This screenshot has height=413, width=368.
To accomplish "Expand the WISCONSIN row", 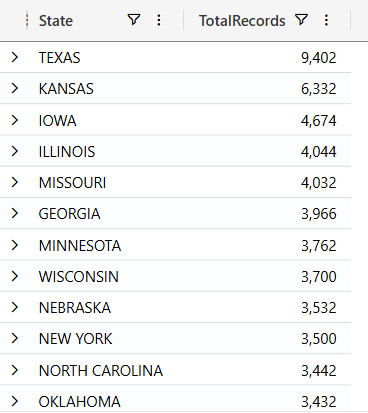I will [x=14, y=276].
